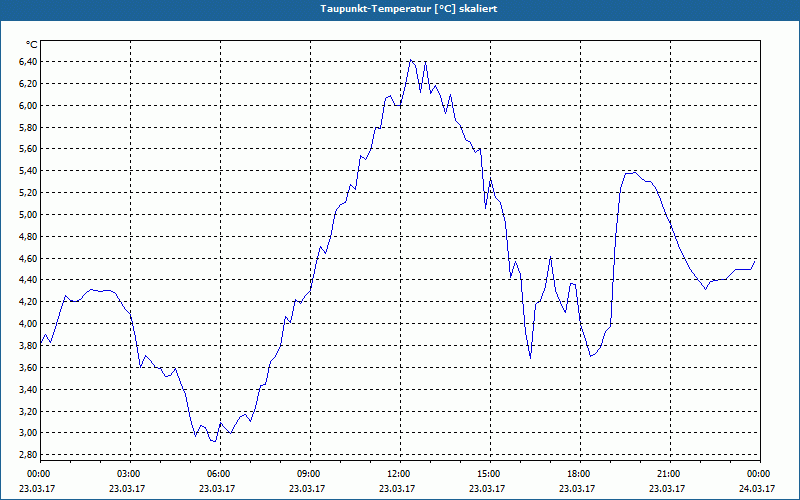This screenshot has width=800, height=500.
Task: Select the 6,20 y-axis value
Action: tap(28, 84)
